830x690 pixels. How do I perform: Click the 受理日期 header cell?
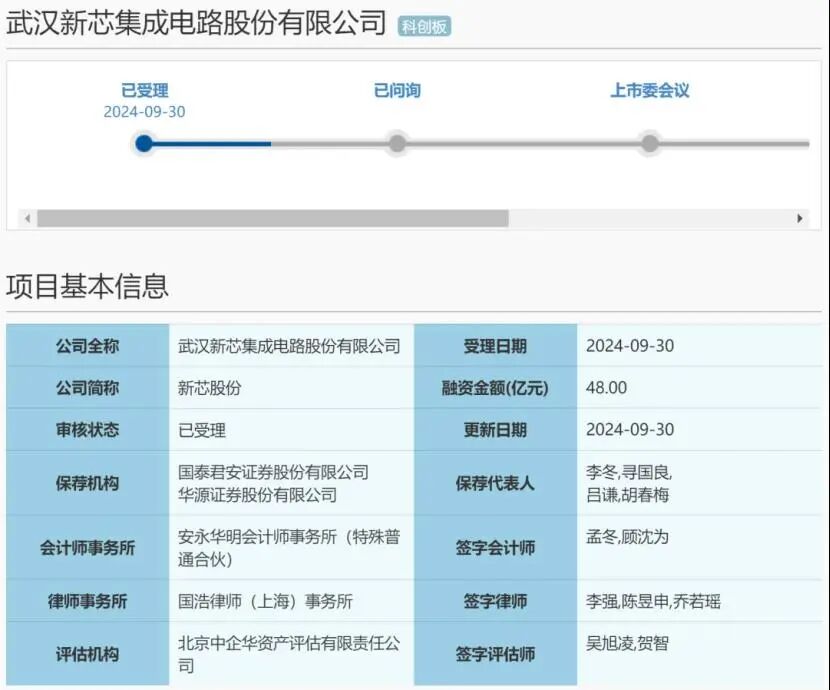(x=495, y=346)
